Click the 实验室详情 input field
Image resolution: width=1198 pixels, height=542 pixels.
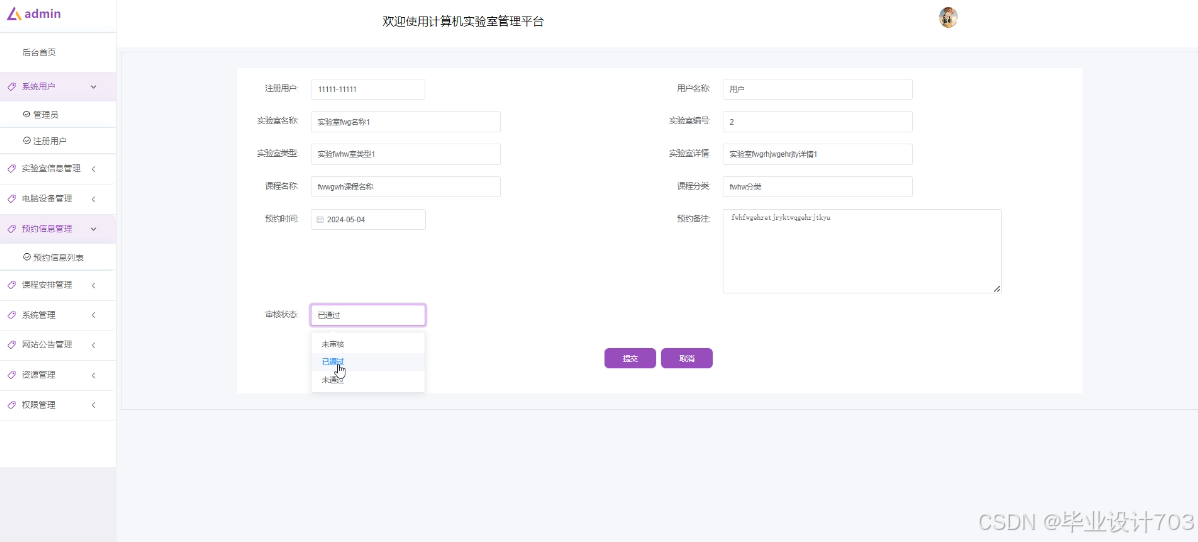coord(818,154)
